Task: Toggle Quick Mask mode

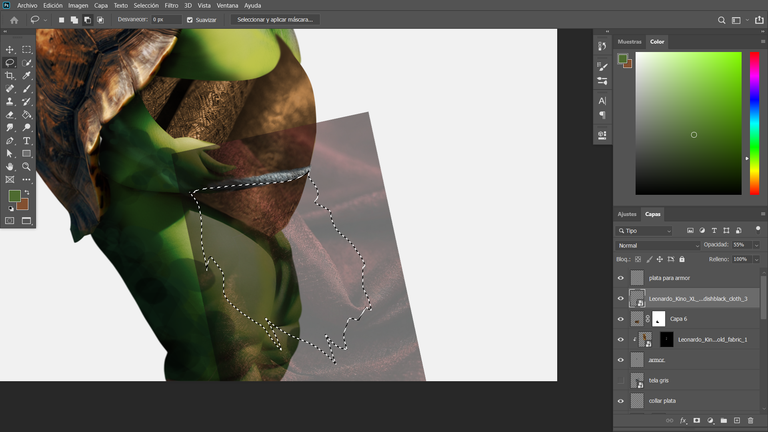Action: coord(9,221)
